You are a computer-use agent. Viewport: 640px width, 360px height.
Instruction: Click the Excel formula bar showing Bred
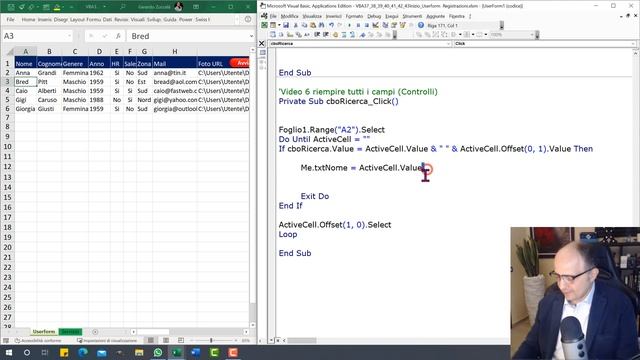pos(188,36)
